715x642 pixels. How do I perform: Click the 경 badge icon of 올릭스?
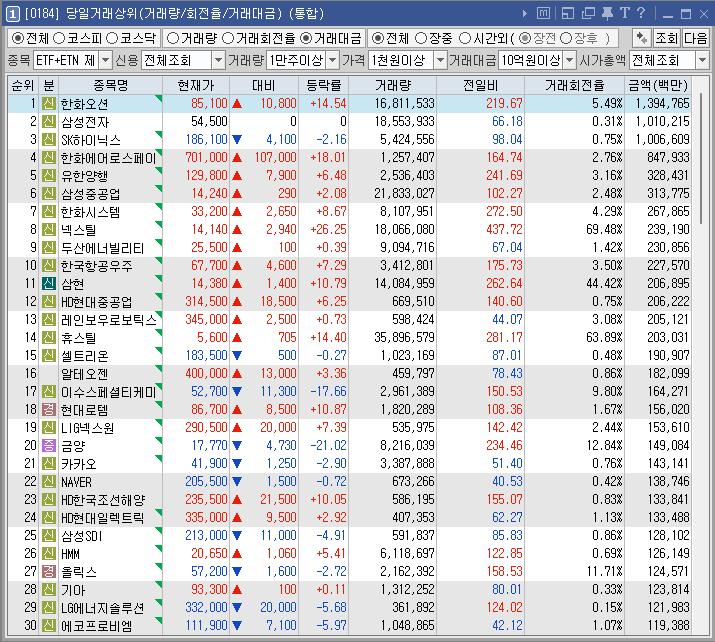pyautogui.click(x=49, y=571)
